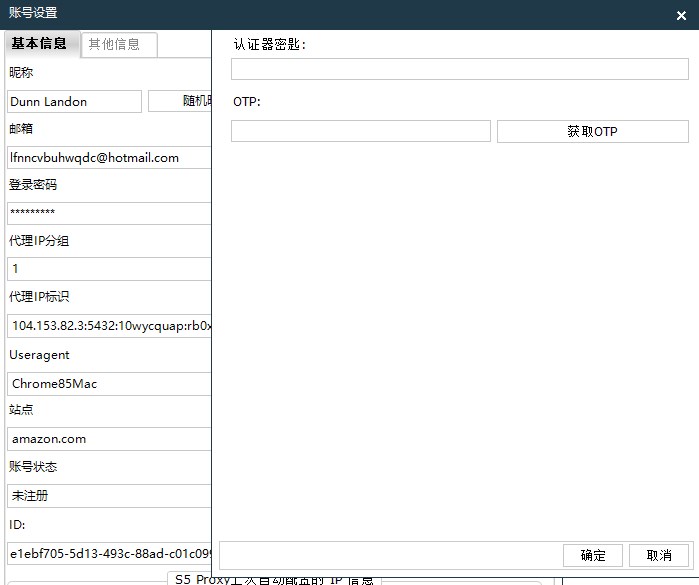Close the 账号设置 dialog

(681, 16)
